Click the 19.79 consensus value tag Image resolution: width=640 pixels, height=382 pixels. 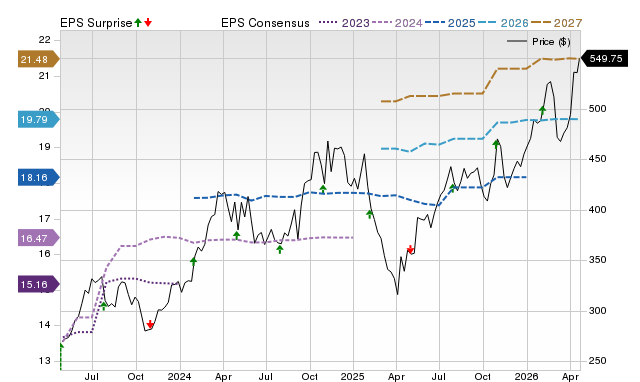tap(38, 120)
